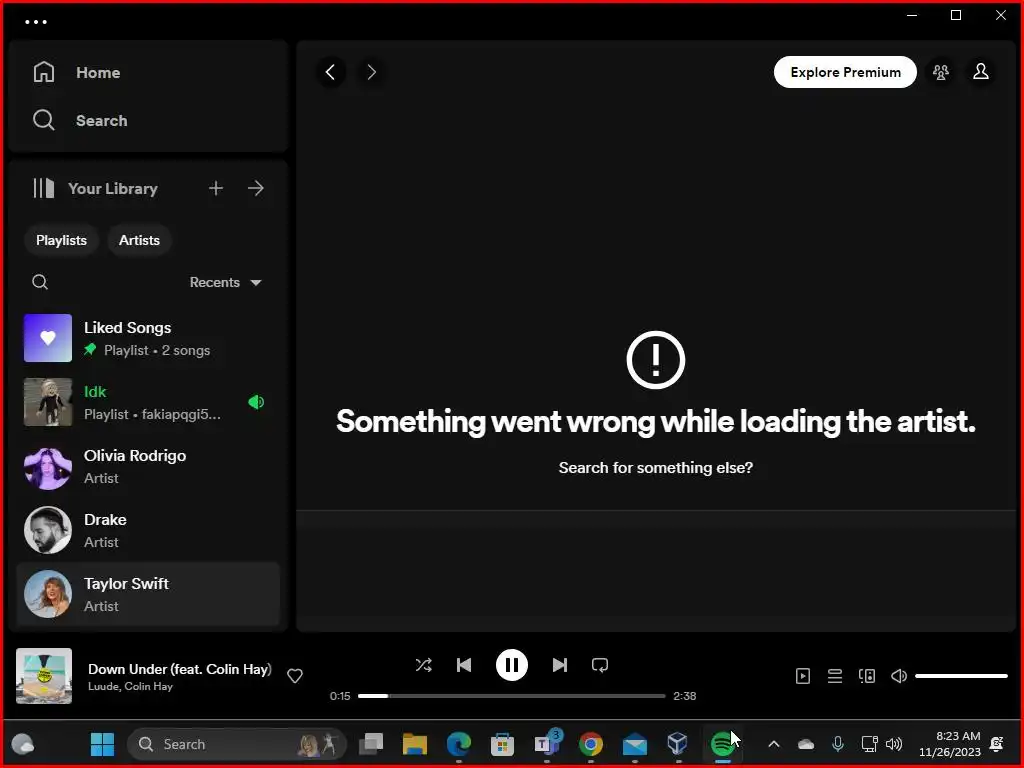This screenshot has width=1024, height=768.
Task: Show hidden system tray icons
Action: coord(774,744)
